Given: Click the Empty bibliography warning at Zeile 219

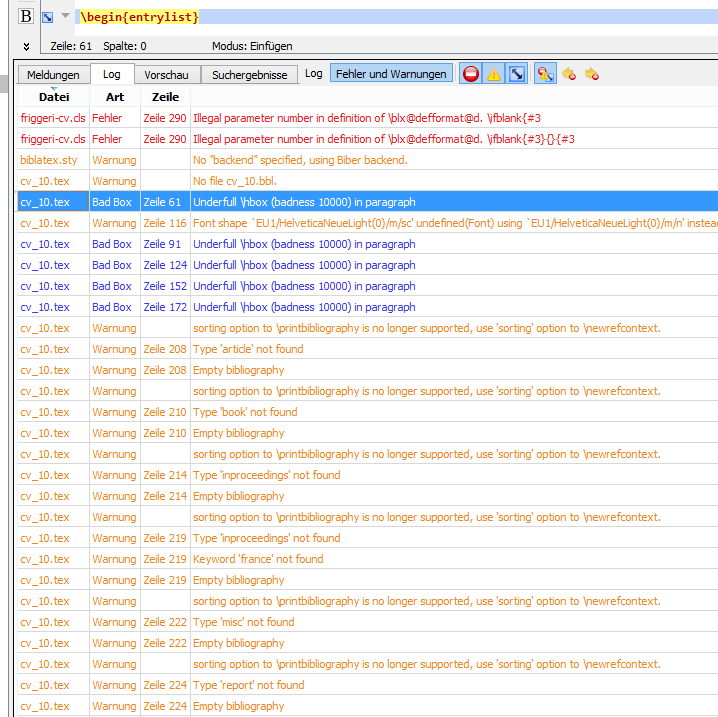Looking at the screenshot, I should 368,581.
